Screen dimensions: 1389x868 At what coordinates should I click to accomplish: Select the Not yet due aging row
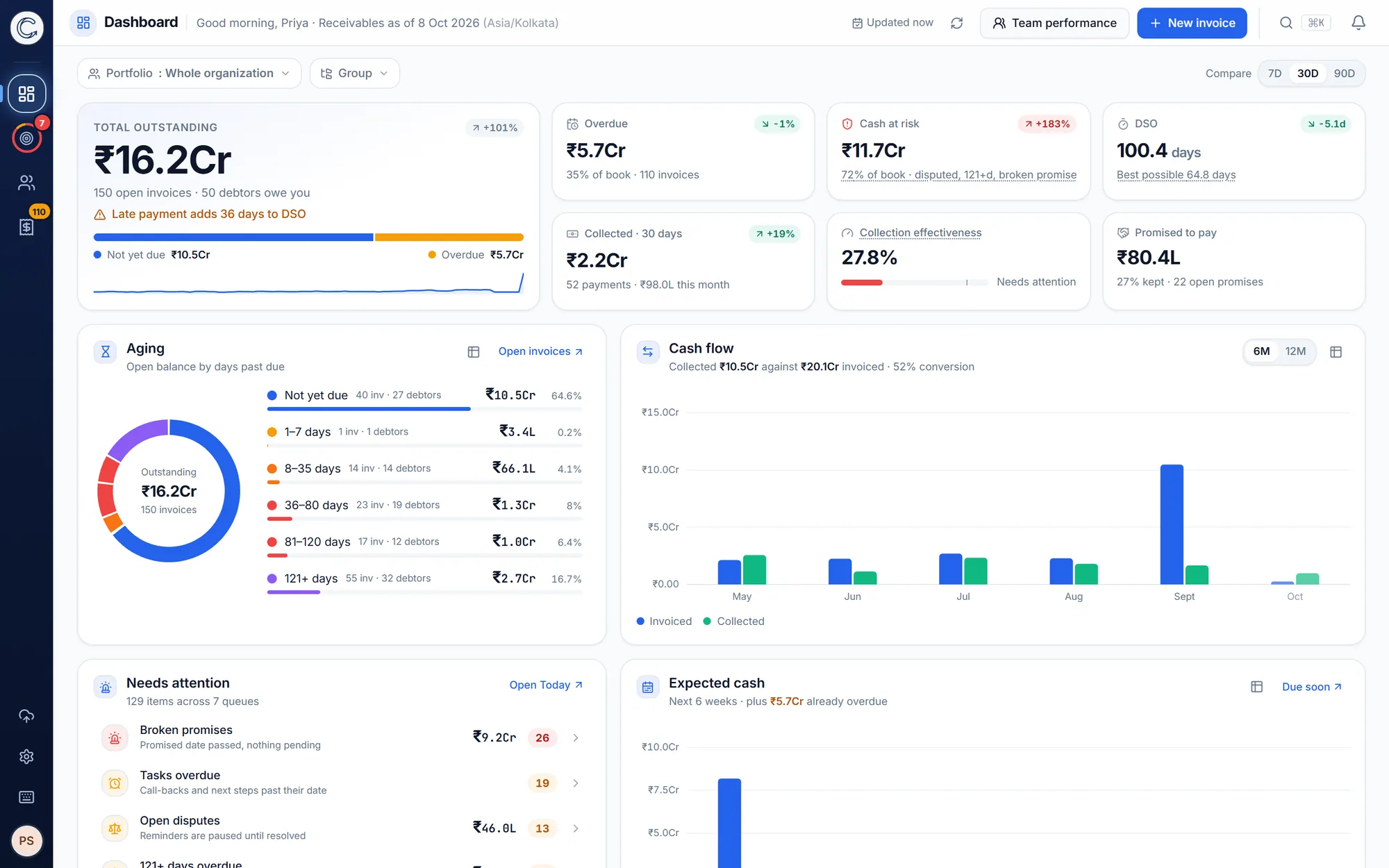[x=424, y=398]
